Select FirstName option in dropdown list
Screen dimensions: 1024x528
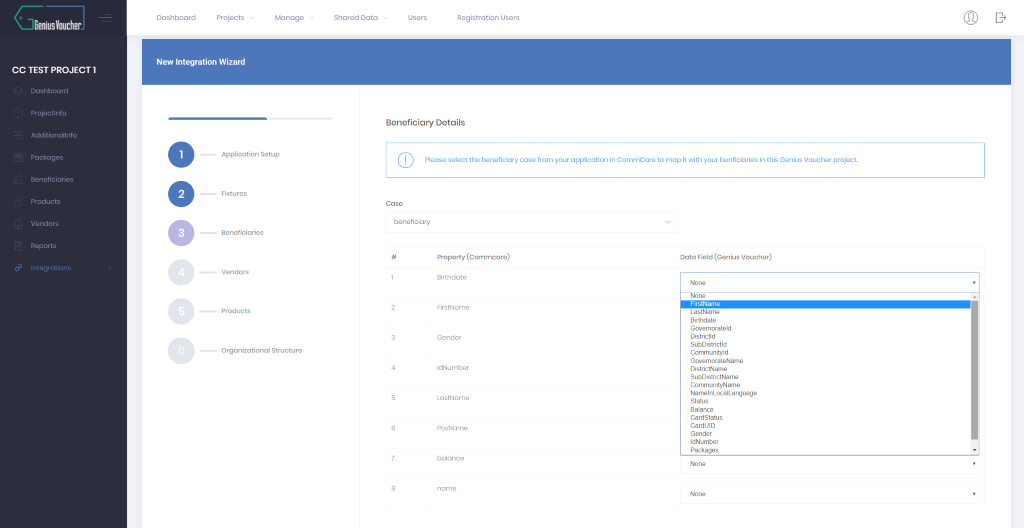point(705,304)
